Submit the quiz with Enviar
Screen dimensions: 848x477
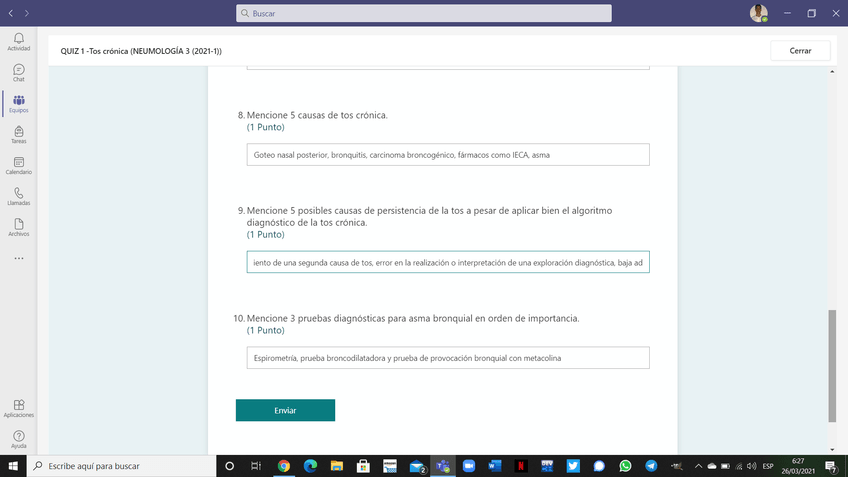click(x=285, y=410)
